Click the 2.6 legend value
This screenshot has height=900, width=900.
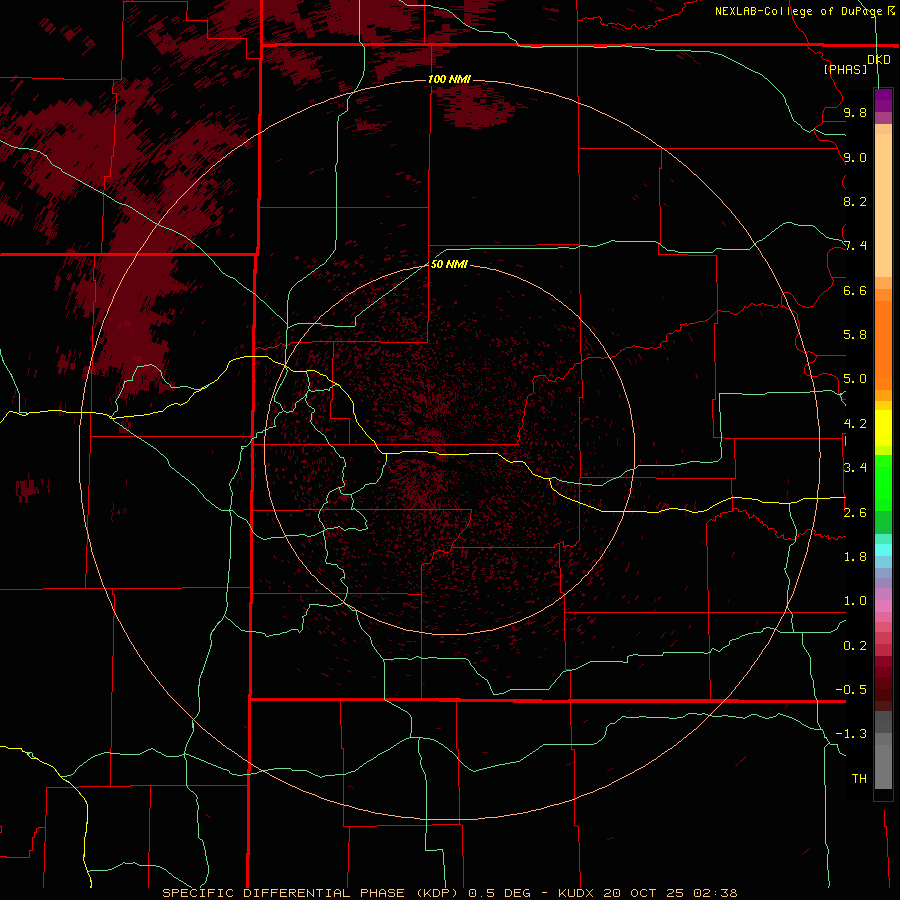coord(855,513)
